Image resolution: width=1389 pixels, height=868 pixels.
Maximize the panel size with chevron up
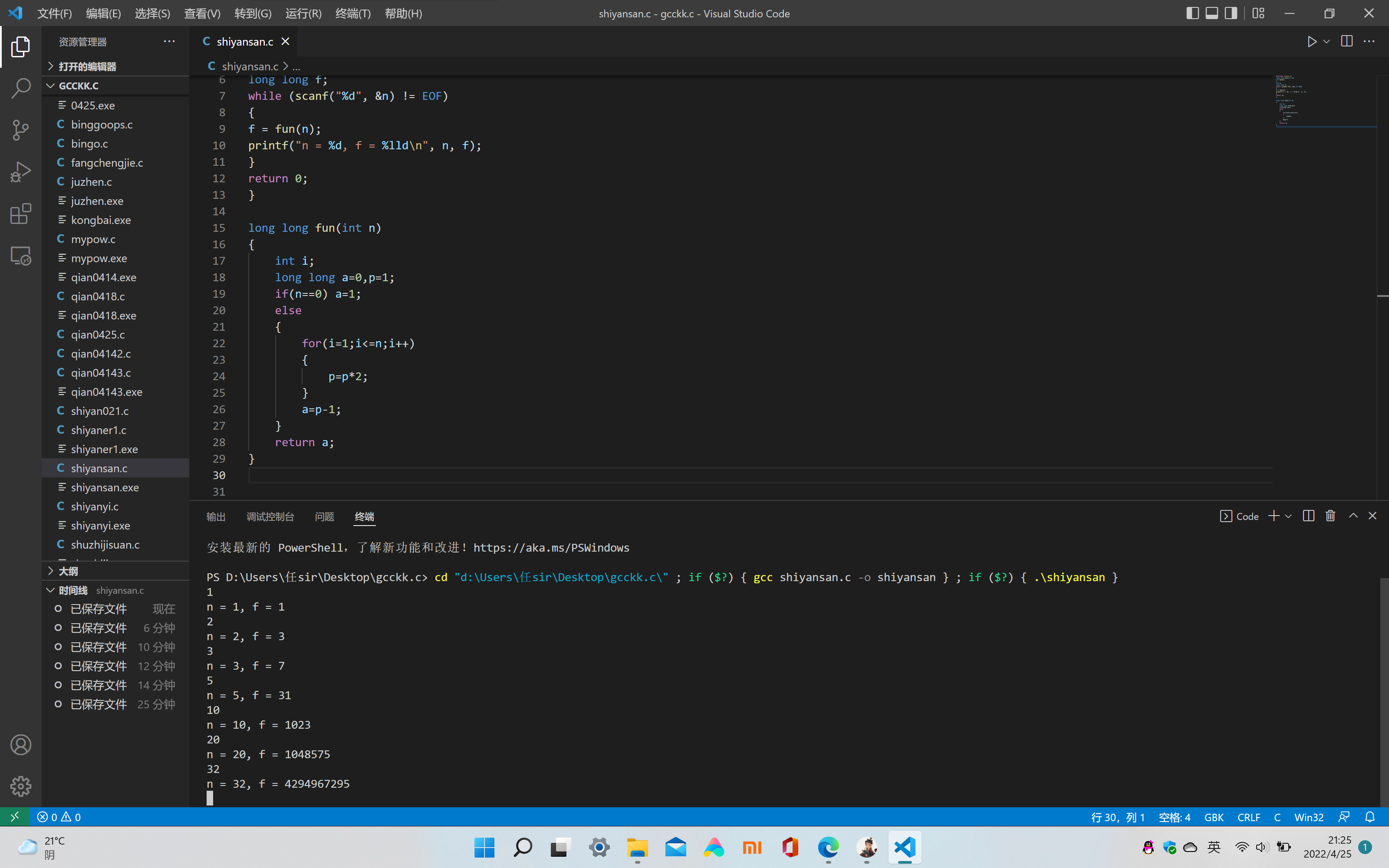(x=1353, y=516)
